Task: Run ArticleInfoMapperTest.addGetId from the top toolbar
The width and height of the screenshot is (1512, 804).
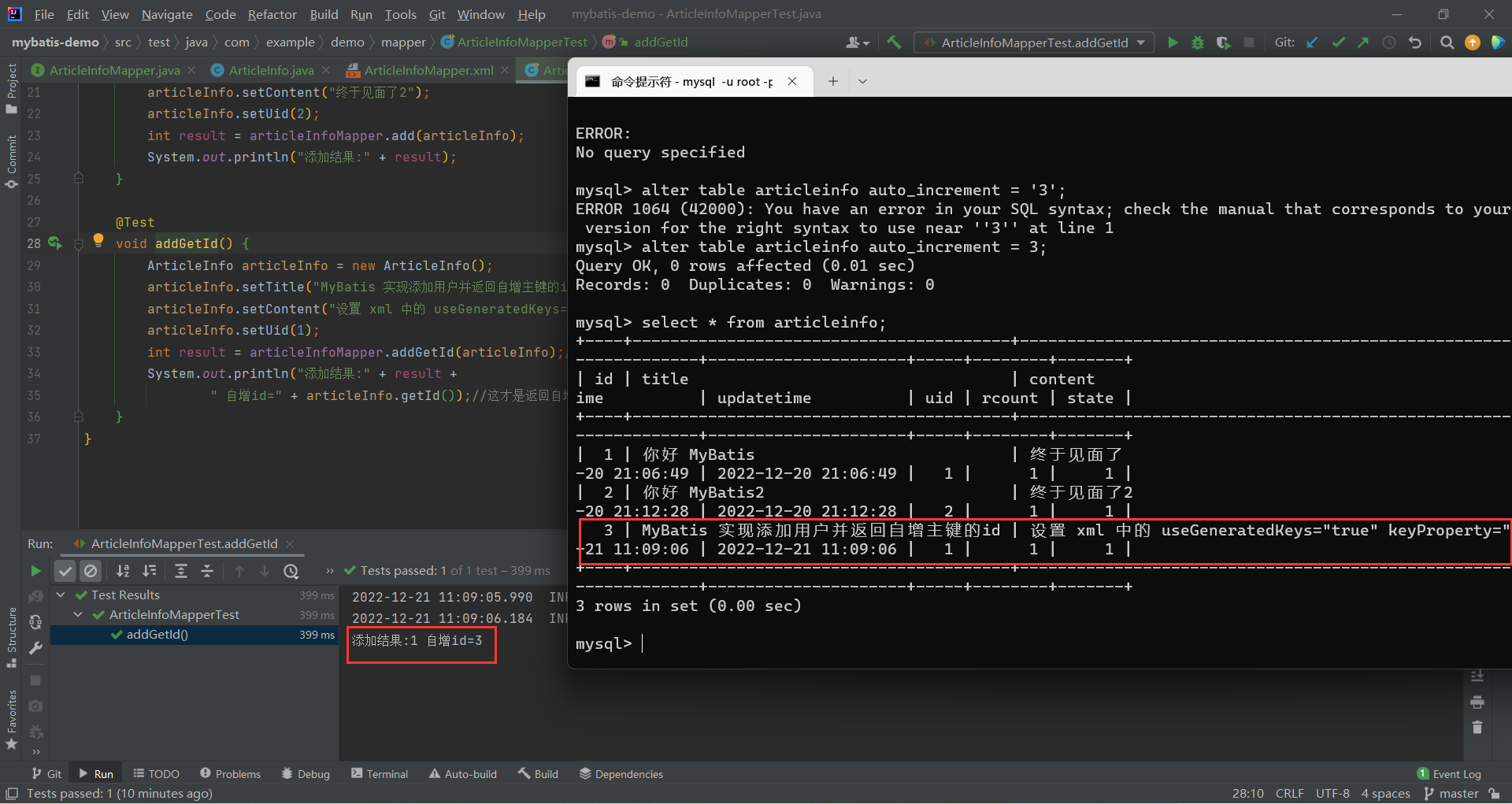Action: 1173,43
